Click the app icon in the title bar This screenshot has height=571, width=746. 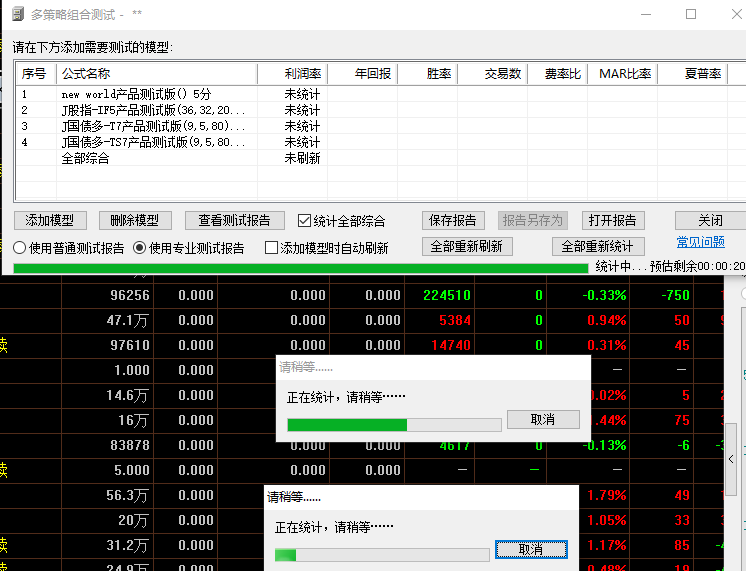pyautogui.click(x=16, y=15)
